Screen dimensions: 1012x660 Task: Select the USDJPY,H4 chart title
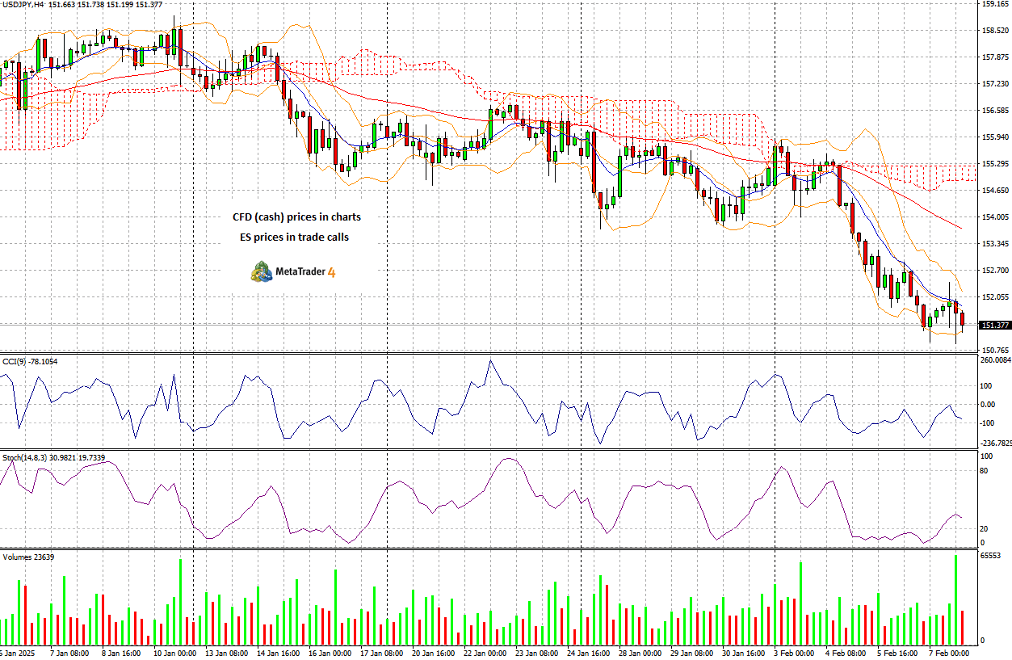(x=23, y=5)
